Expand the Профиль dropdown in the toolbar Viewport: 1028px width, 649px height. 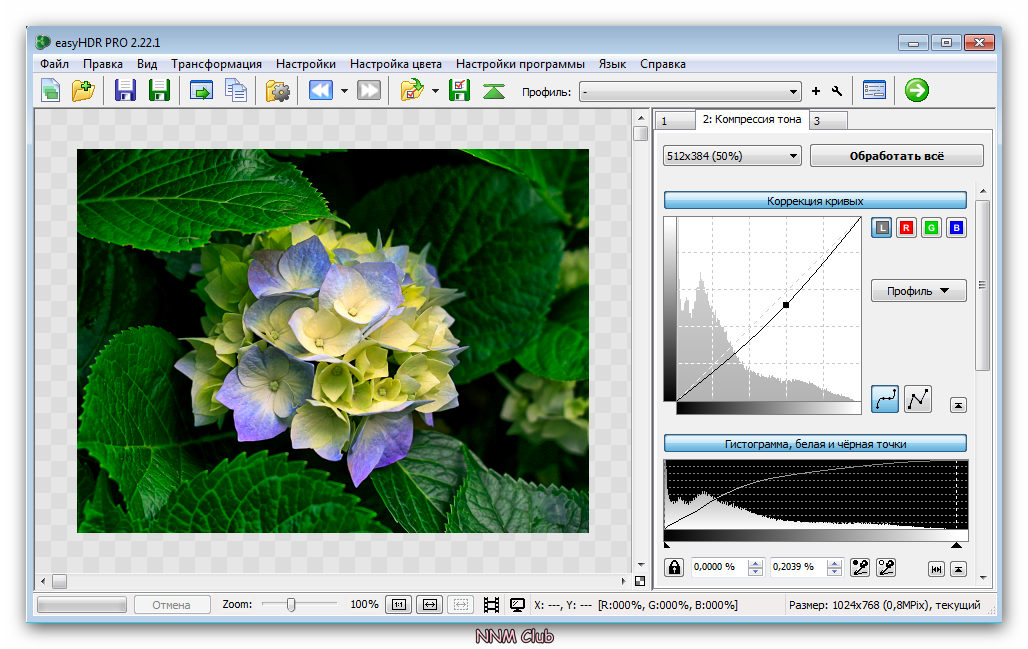pos(690,92)
